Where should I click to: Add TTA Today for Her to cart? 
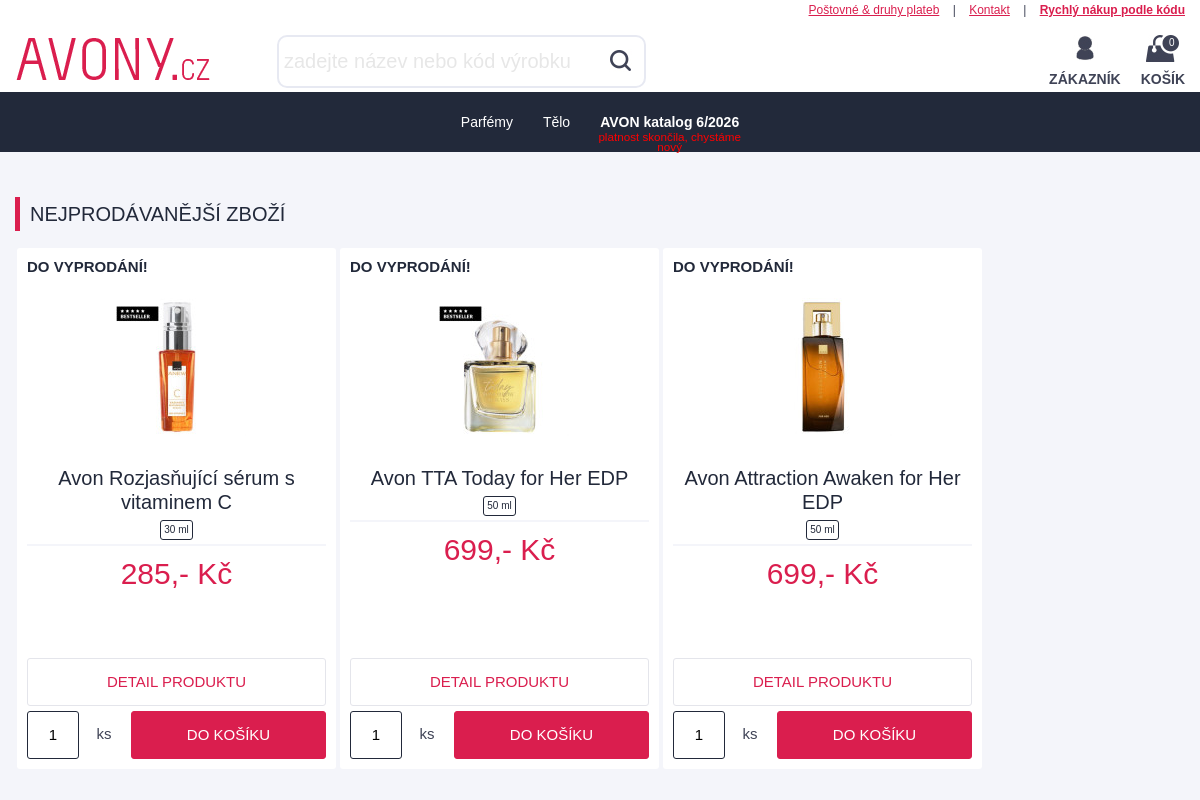551,735
